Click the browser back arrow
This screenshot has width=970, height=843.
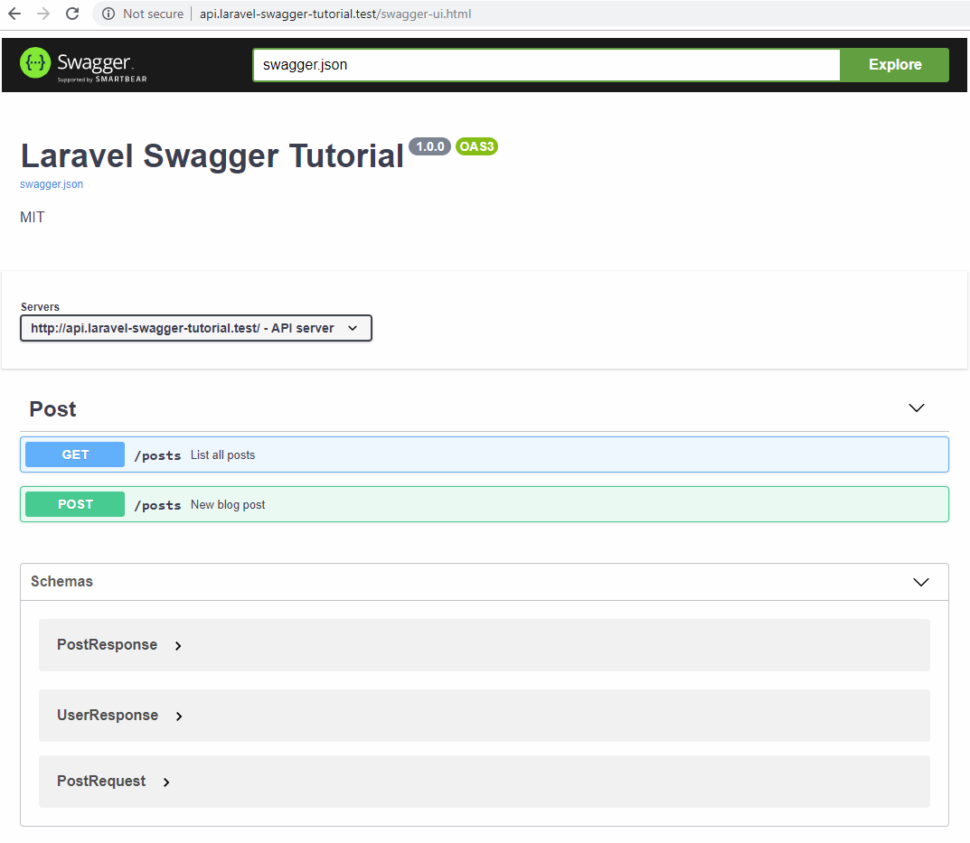click(15, 14)
